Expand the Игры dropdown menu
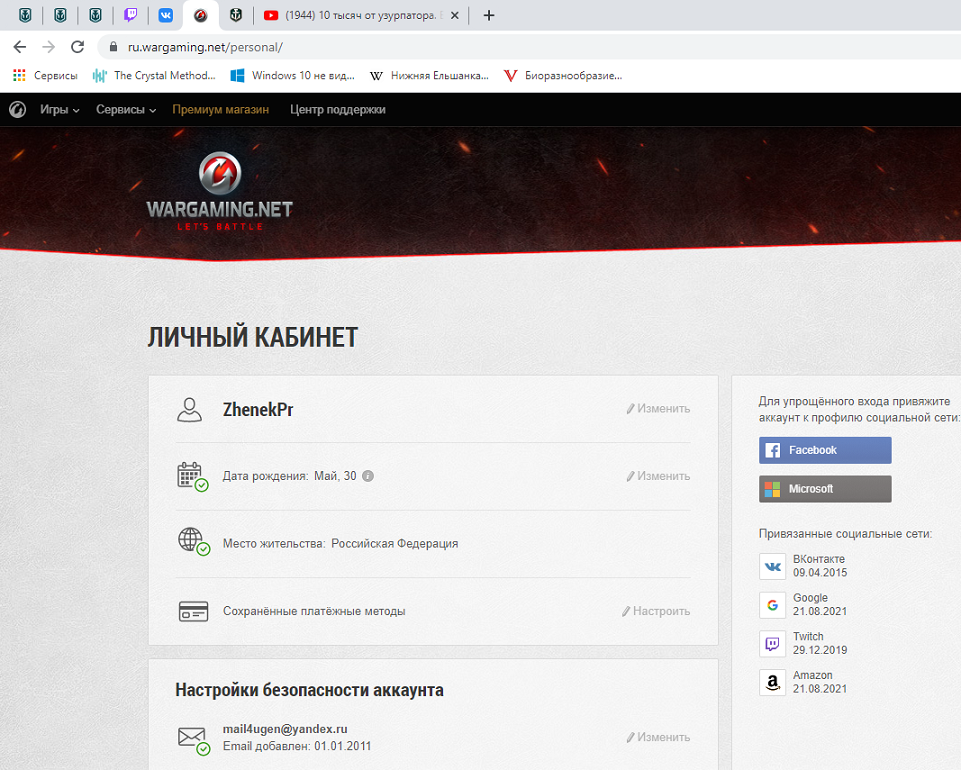This screenshot has height=770, width=961. click(x=59, y=110)
